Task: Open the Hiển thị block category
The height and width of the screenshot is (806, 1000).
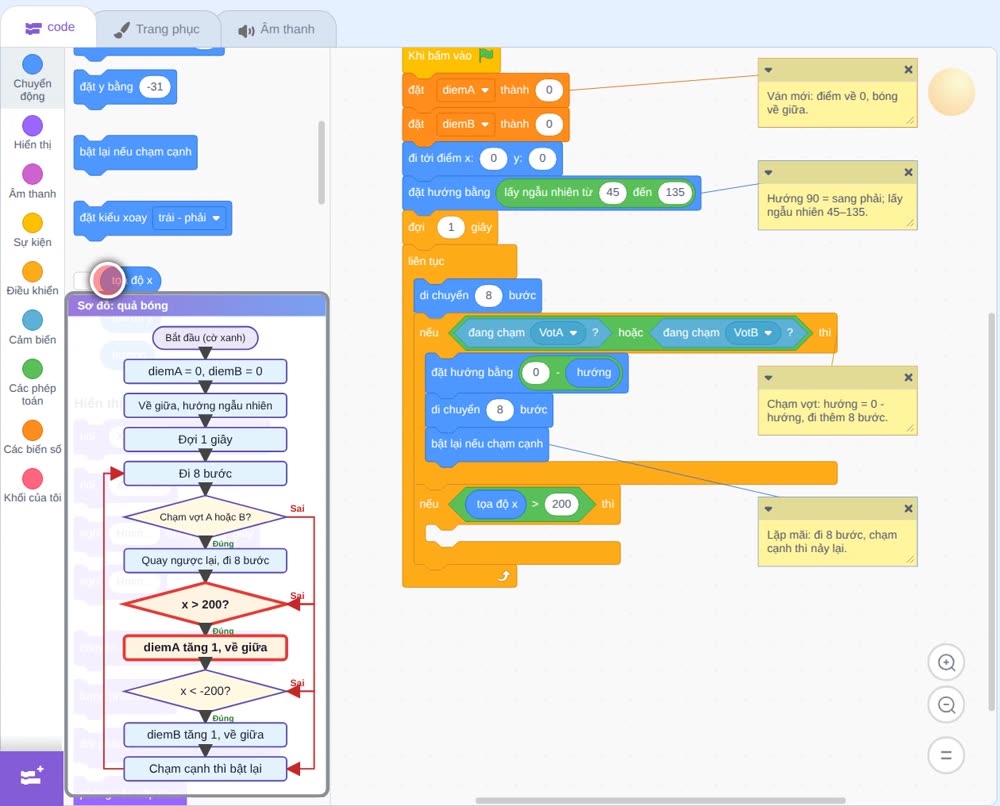Action: 32,133
